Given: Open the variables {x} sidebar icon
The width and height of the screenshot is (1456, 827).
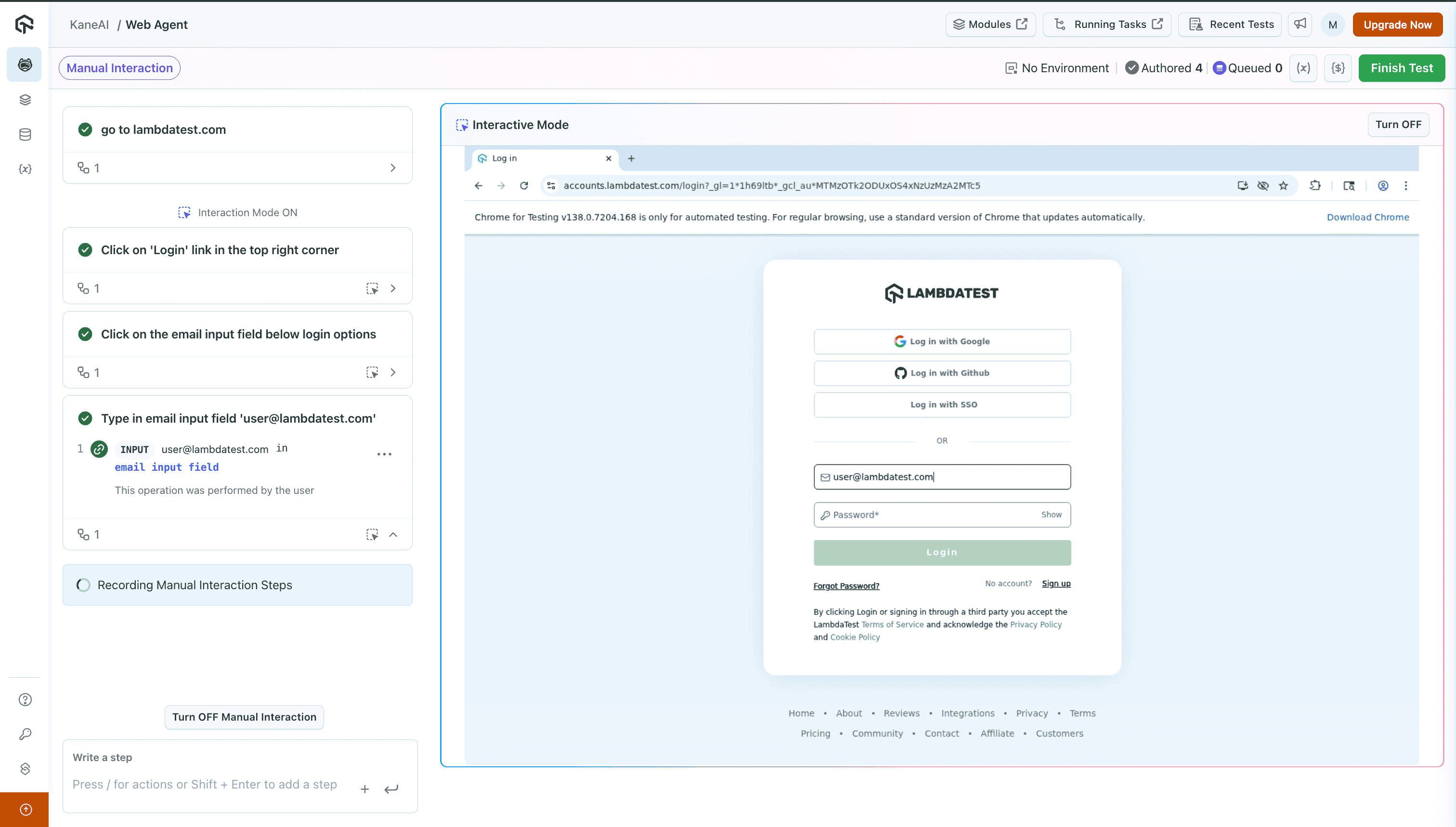Looking at the screenshot, I should (x=25, y=169).
